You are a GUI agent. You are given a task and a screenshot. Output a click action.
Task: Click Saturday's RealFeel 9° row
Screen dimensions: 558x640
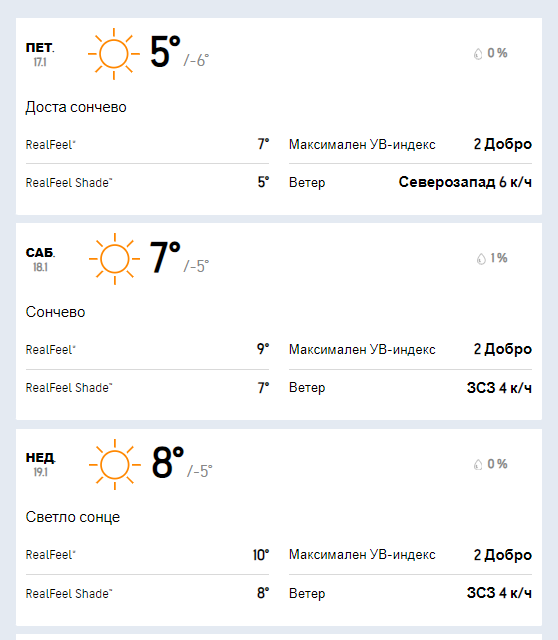(147, 349)
